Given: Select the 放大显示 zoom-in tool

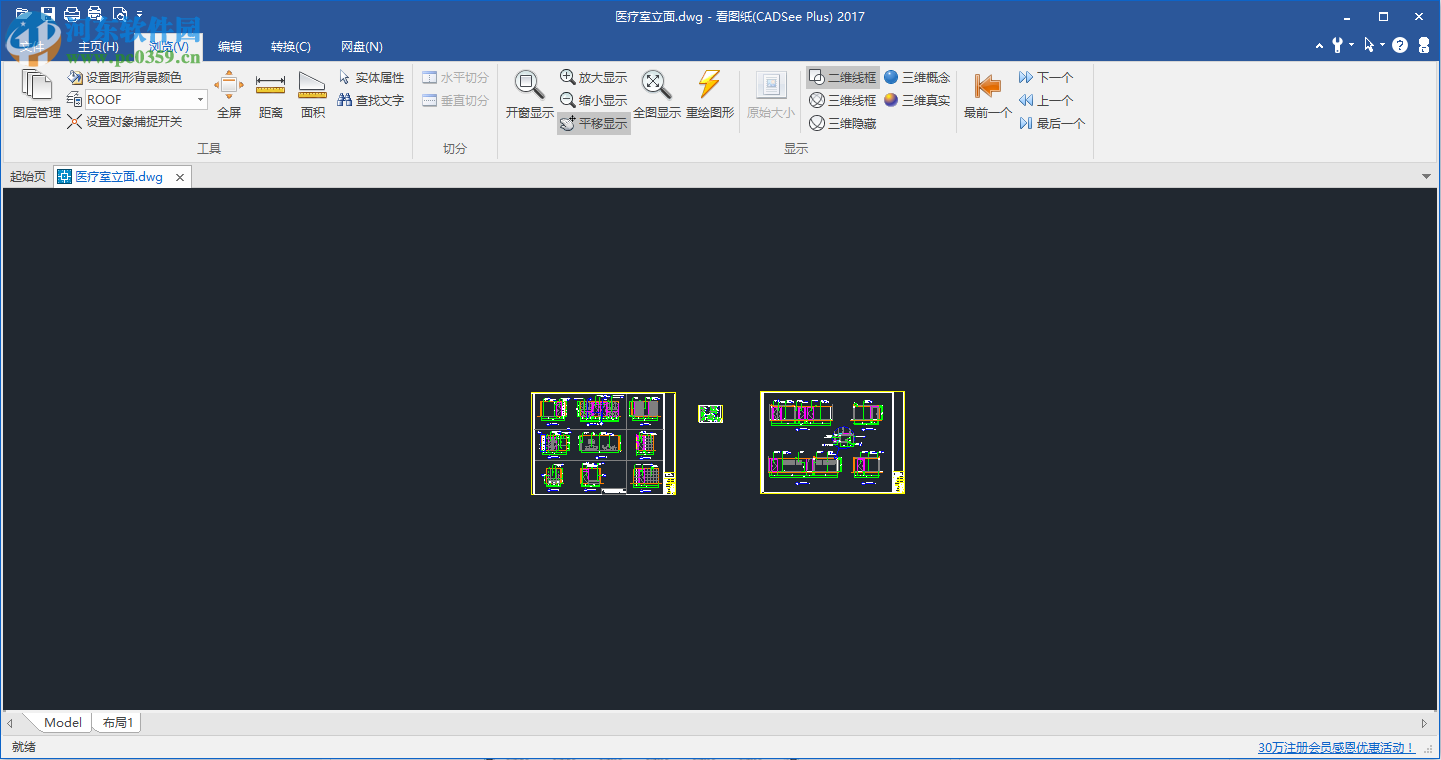Looking at the screenshot, I should [594, 77].
